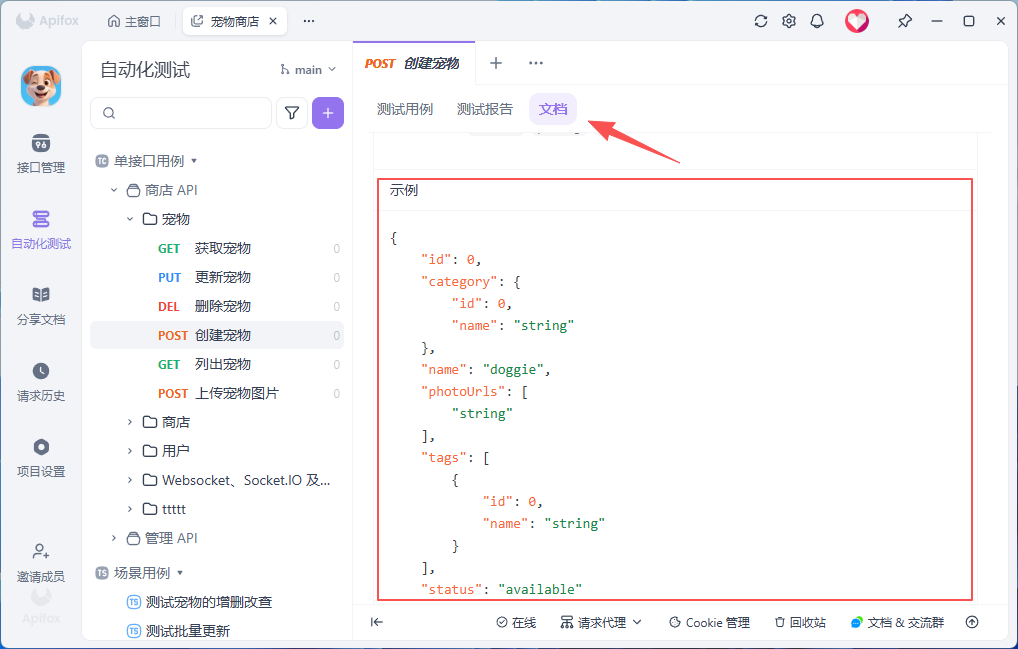This screenshot has width=1018, height=649.
Task: Open the 请求代理 dropdown
Action: pos(601,622)
